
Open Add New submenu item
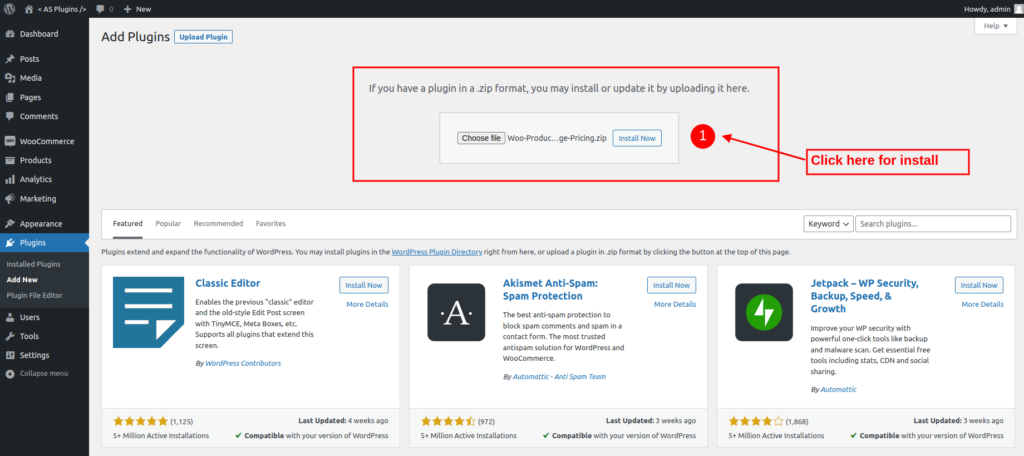[x=22, y=280]
